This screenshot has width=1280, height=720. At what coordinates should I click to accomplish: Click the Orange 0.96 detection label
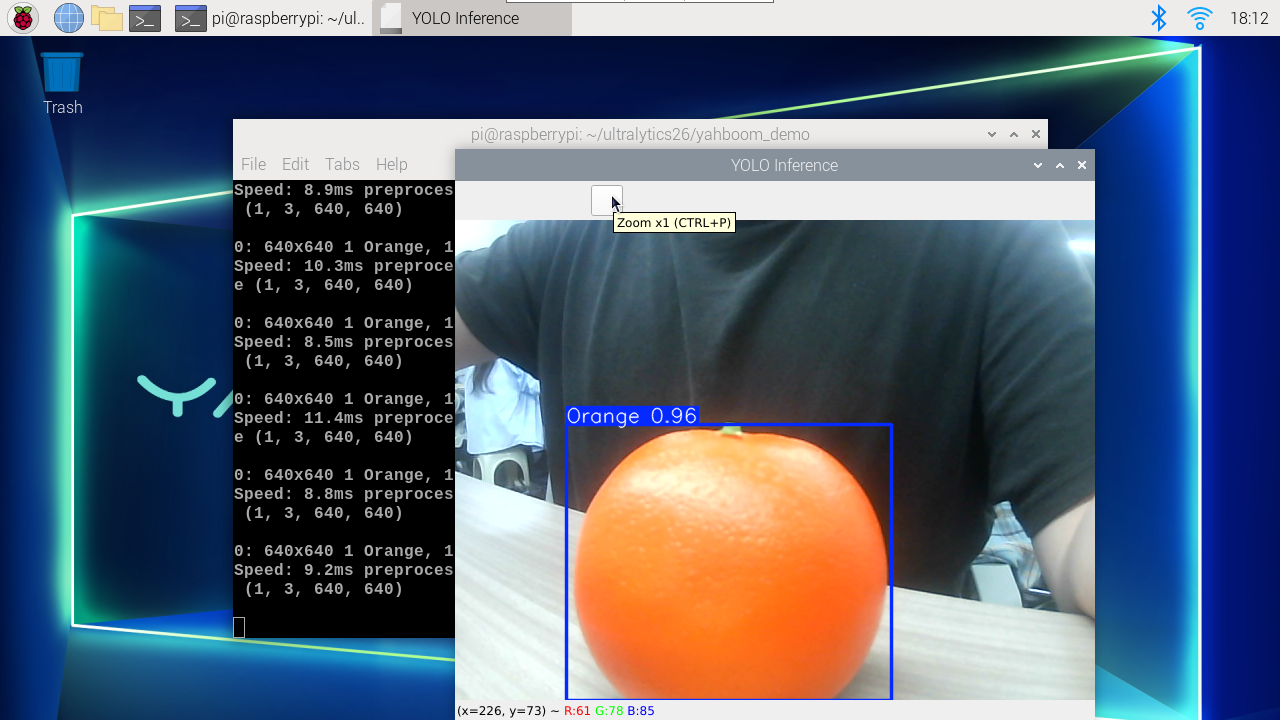[x=632, y=416]
